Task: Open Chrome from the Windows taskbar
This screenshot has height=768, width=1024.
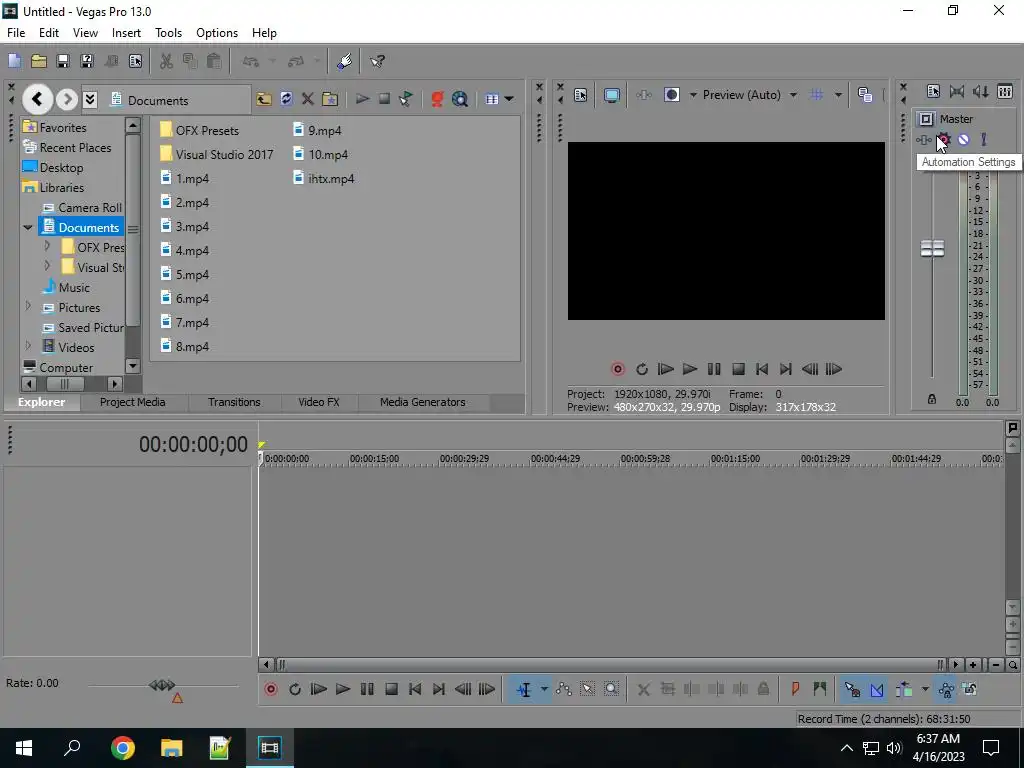Action: click(123, 748)
